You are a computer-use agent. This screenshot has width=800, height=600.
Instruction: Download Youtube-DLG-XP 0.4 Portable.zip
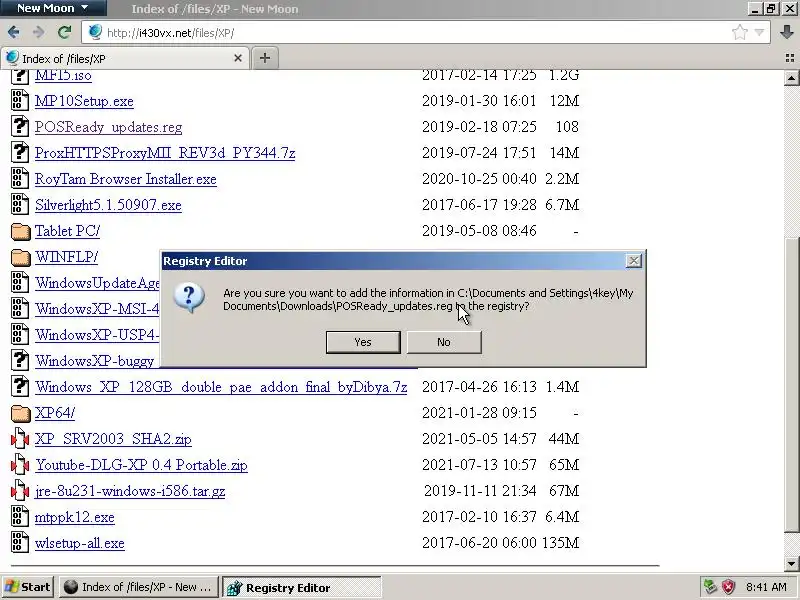pyautogui.click(x=141, y=465)
